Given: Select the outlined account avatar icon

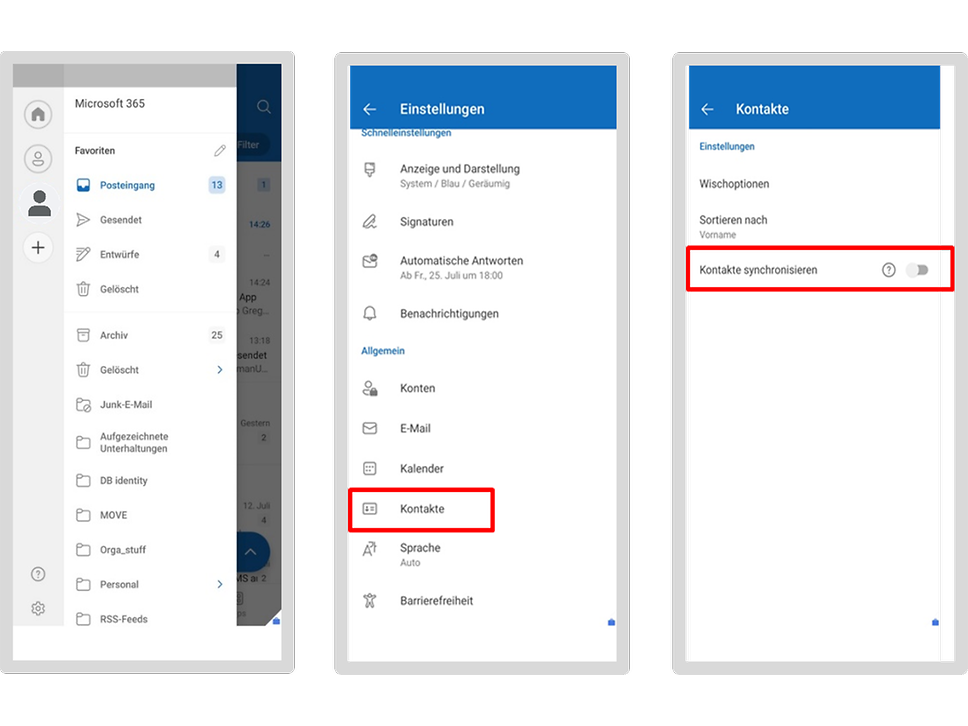Looking at the screenshot, I should (38, 159).
